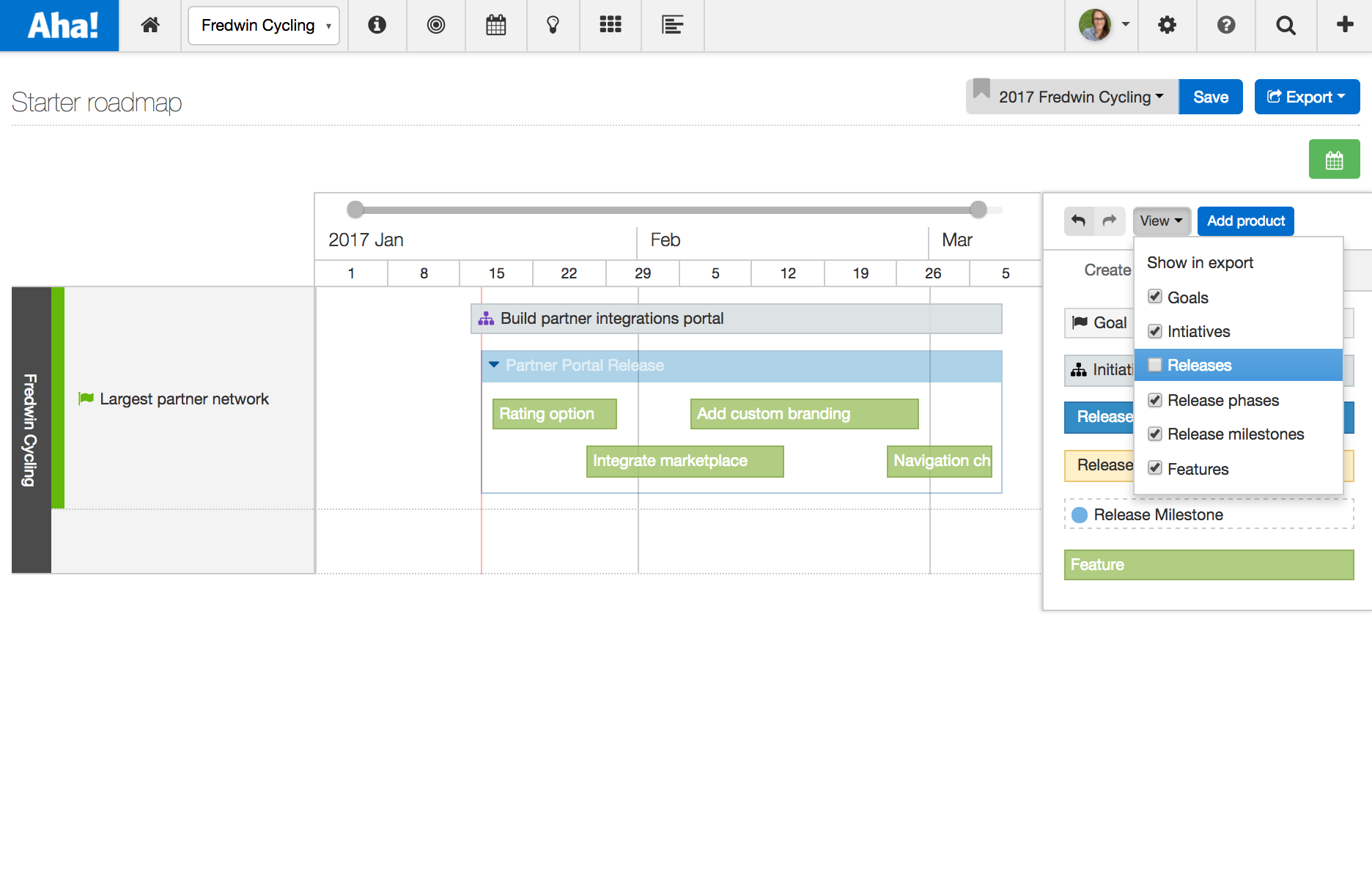Open the 2017 Fredwin Cycling saved view dropdown
The height and width of the screenshot is (888, 1372).
(x=1072, y=97)
